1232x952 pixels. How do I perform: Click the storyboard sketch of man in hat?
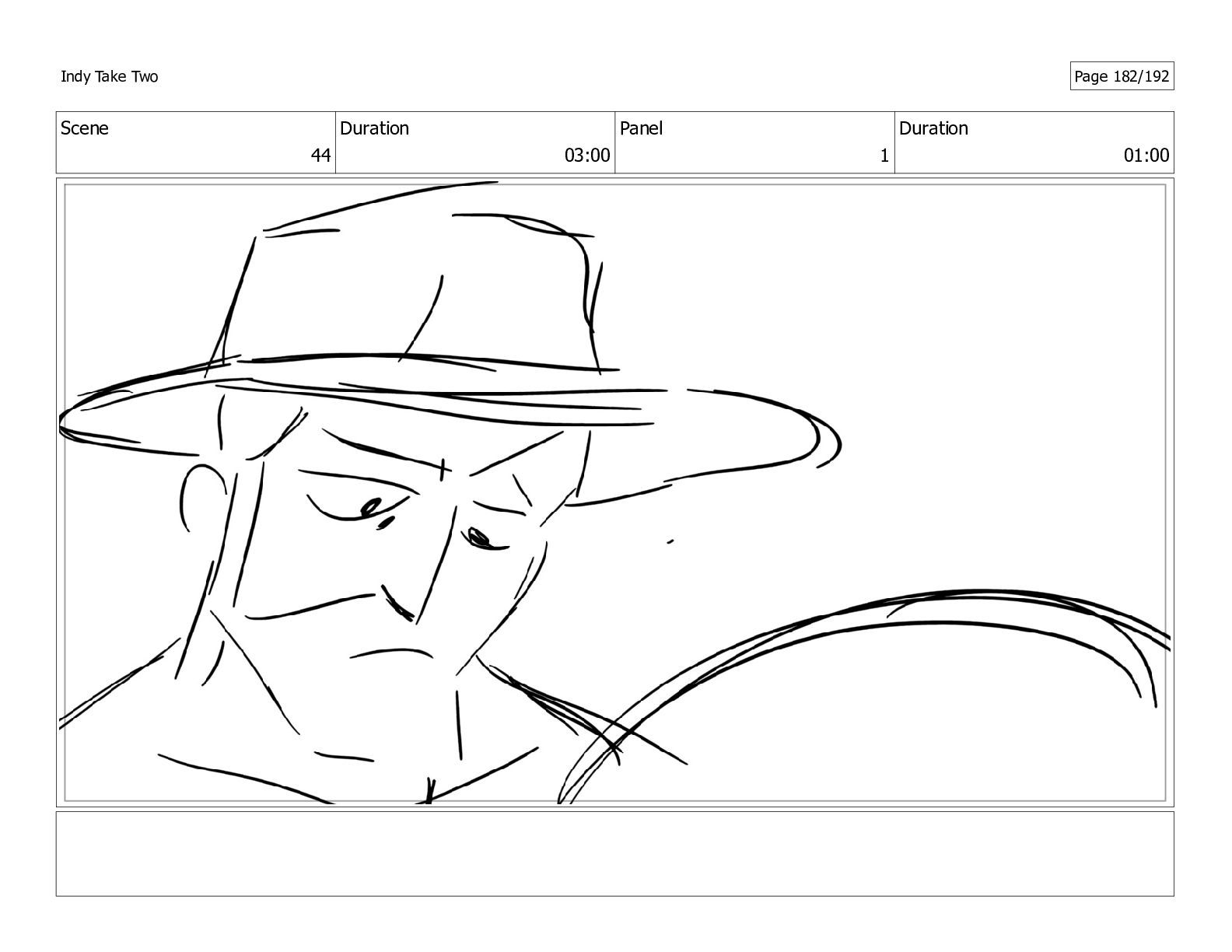coord(614,492)
